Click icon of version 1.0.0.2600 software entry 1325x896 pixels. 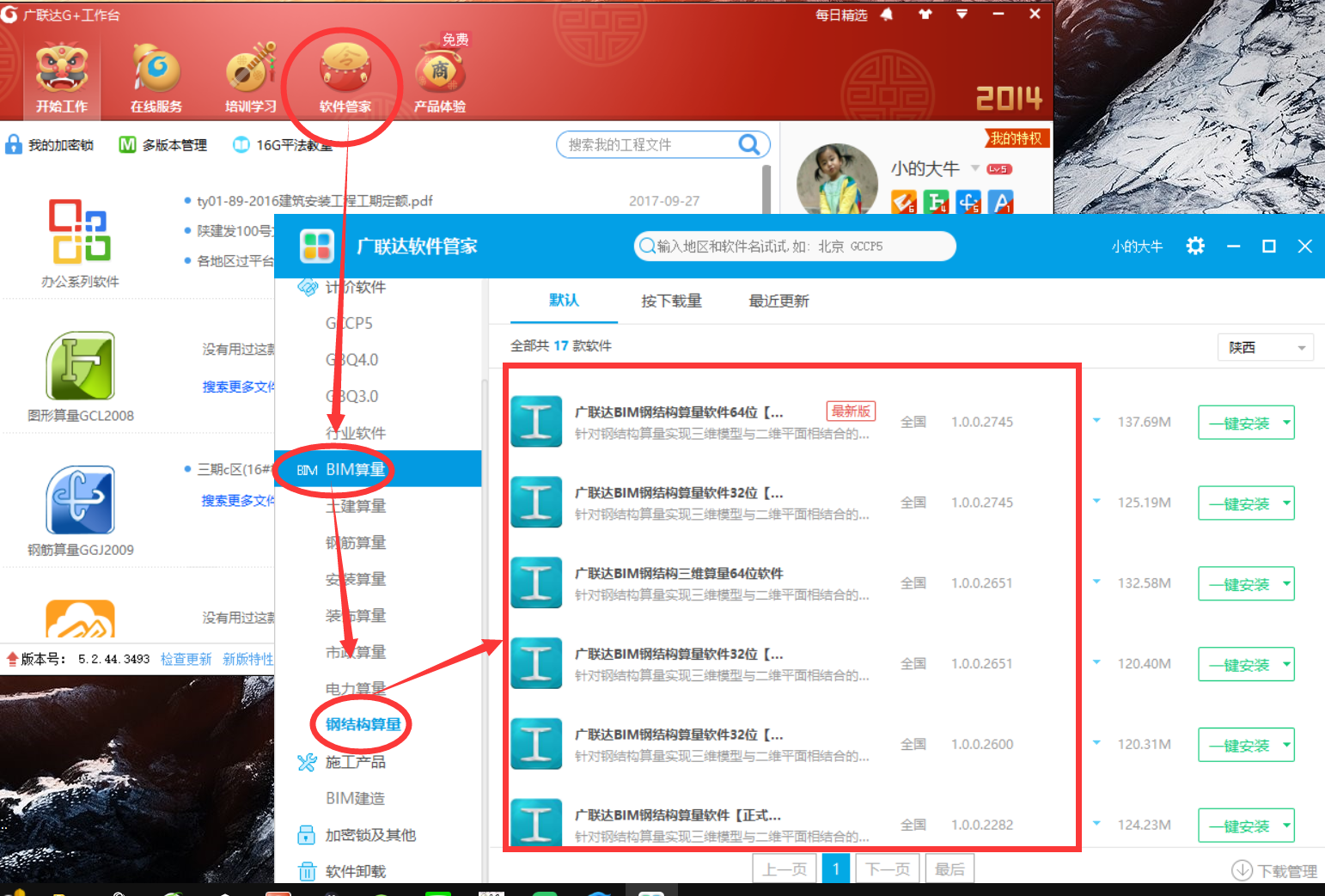(x=536, y=744)
